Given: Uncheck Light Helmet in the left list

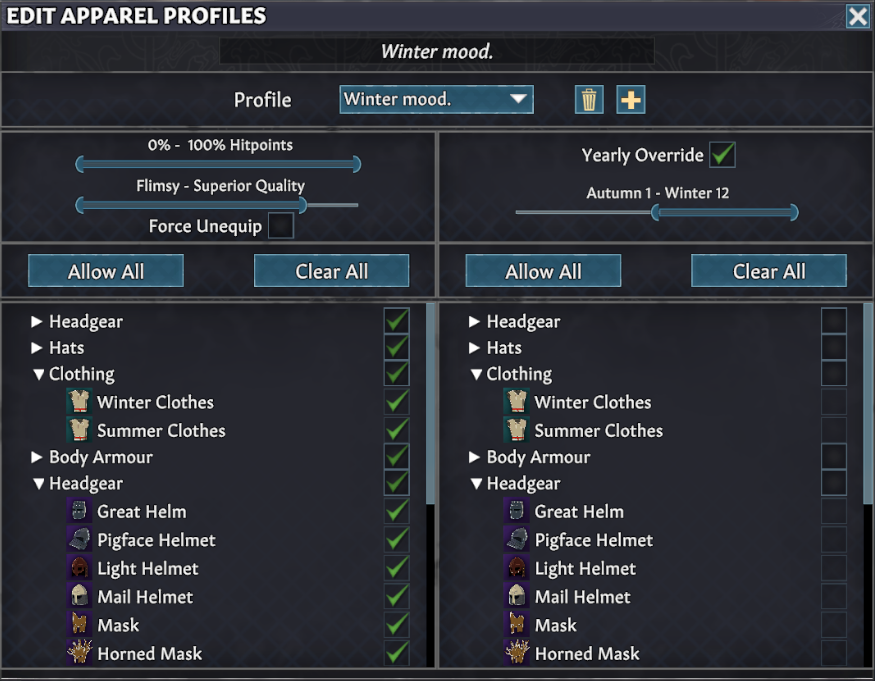Looking at the screenshot, I should click(397, 569).
